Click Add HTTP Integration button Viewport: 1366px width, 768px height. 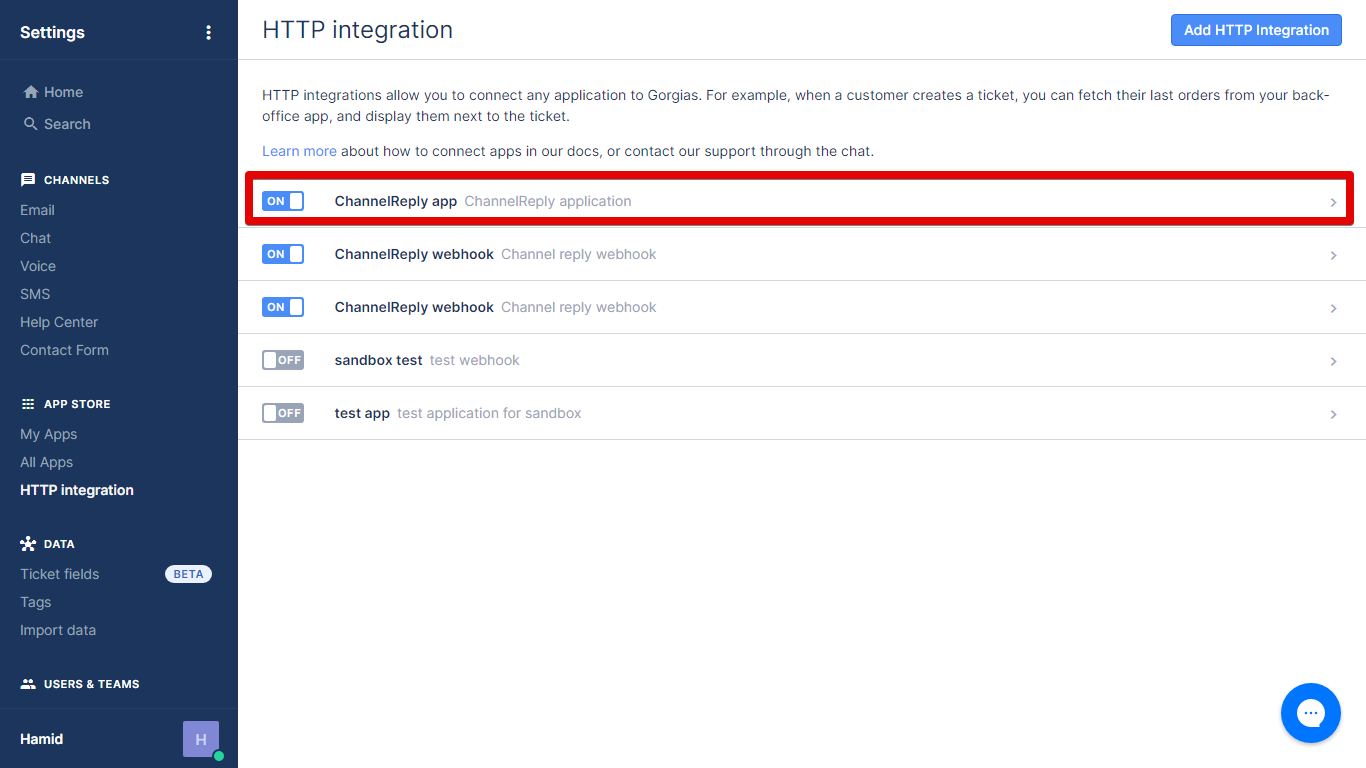click(x=1256, y=30)
